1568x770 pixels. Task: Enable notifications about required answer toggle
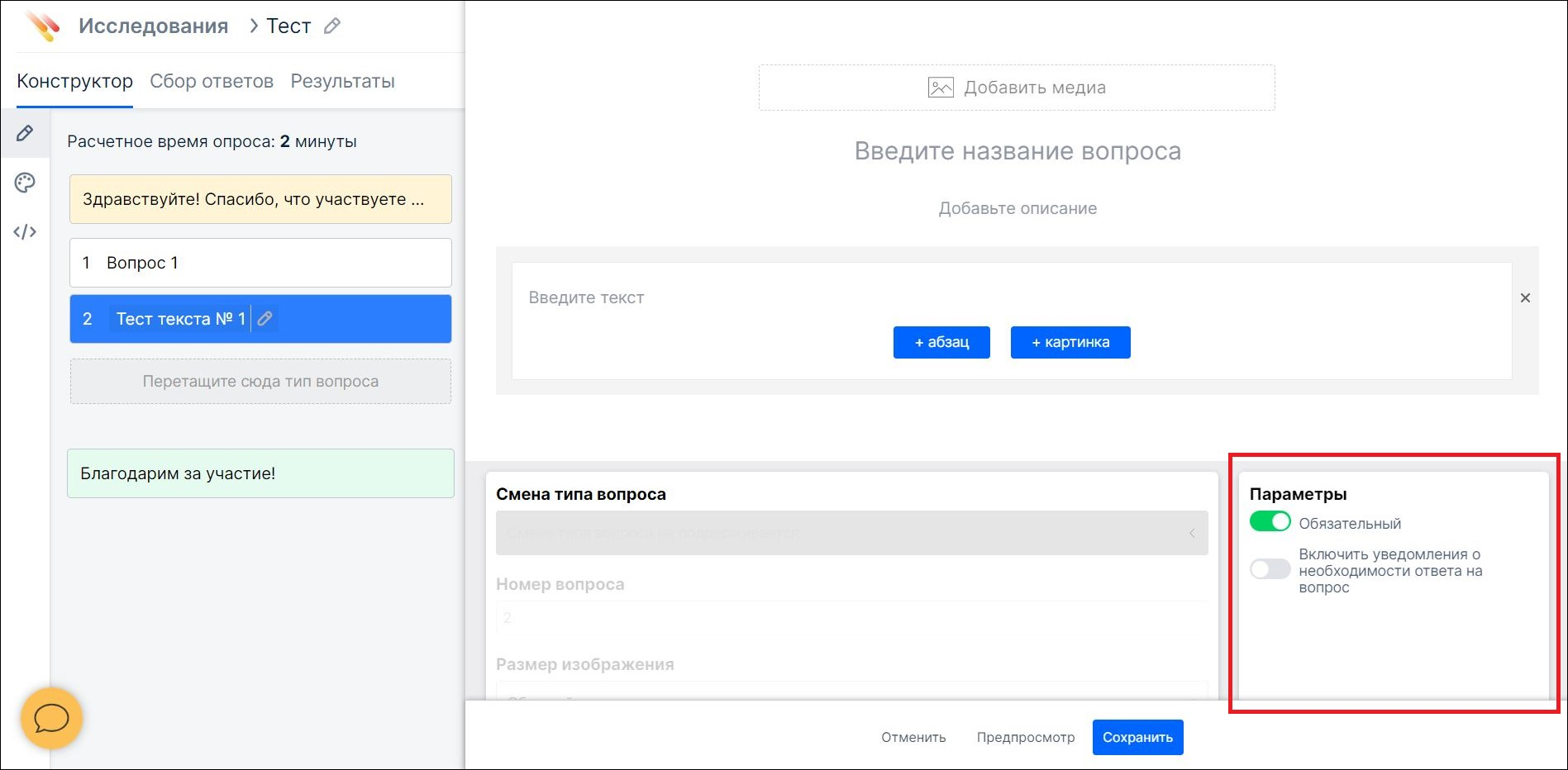[x=1270, y=569]
